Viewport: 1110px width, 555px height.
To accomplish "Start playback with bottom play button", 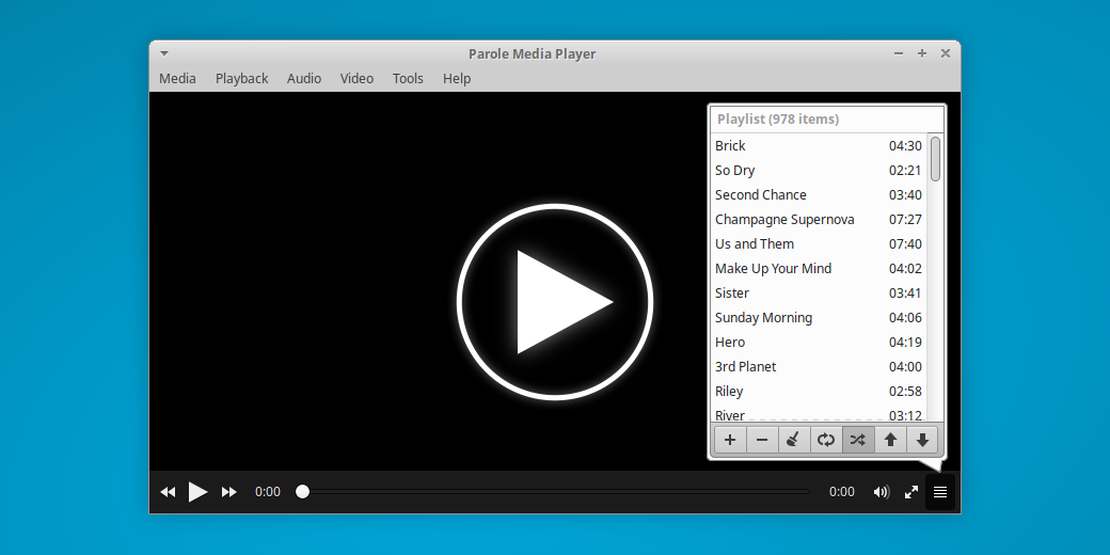I will 198,492.
